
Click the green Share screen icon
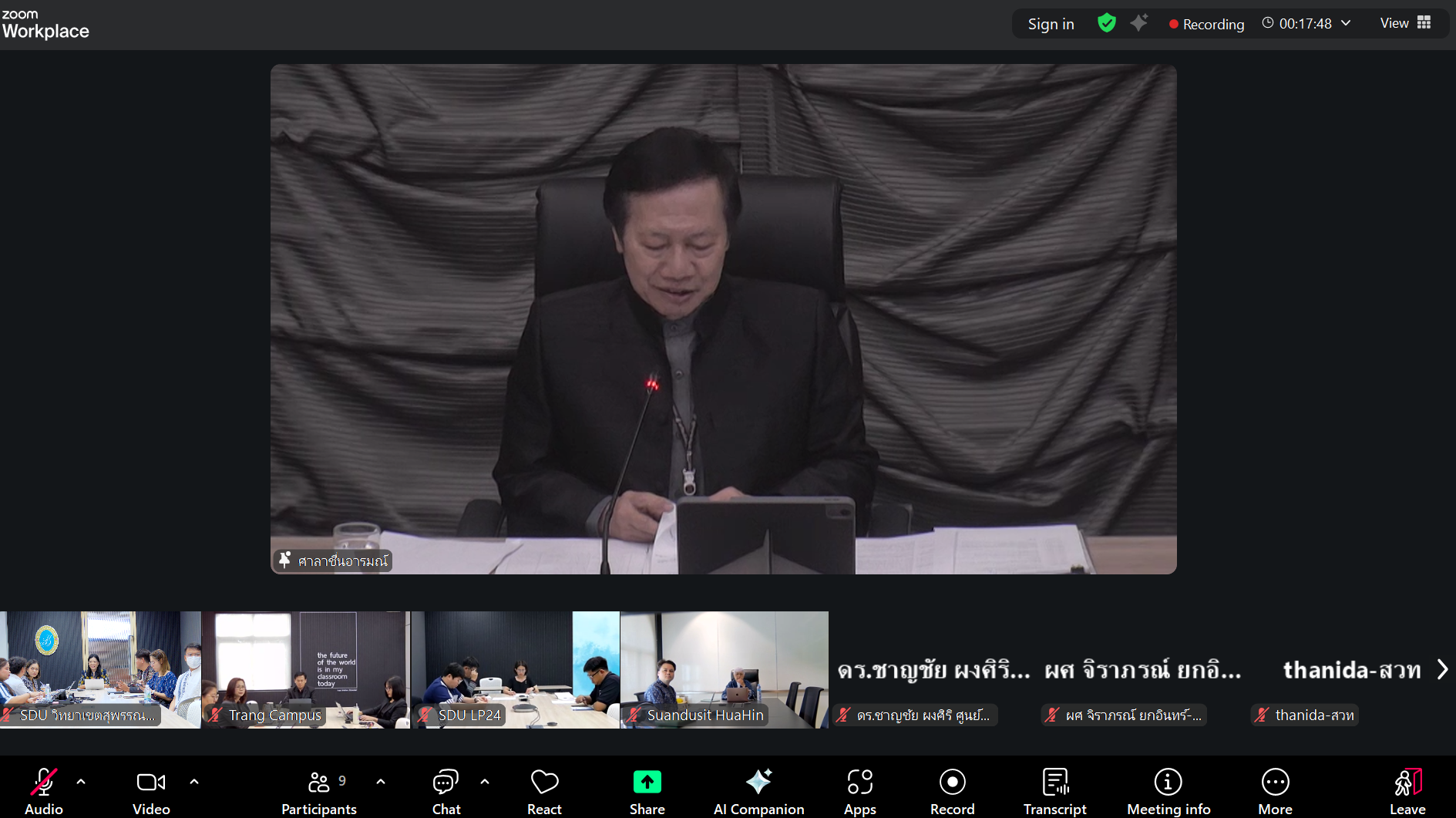647,783
